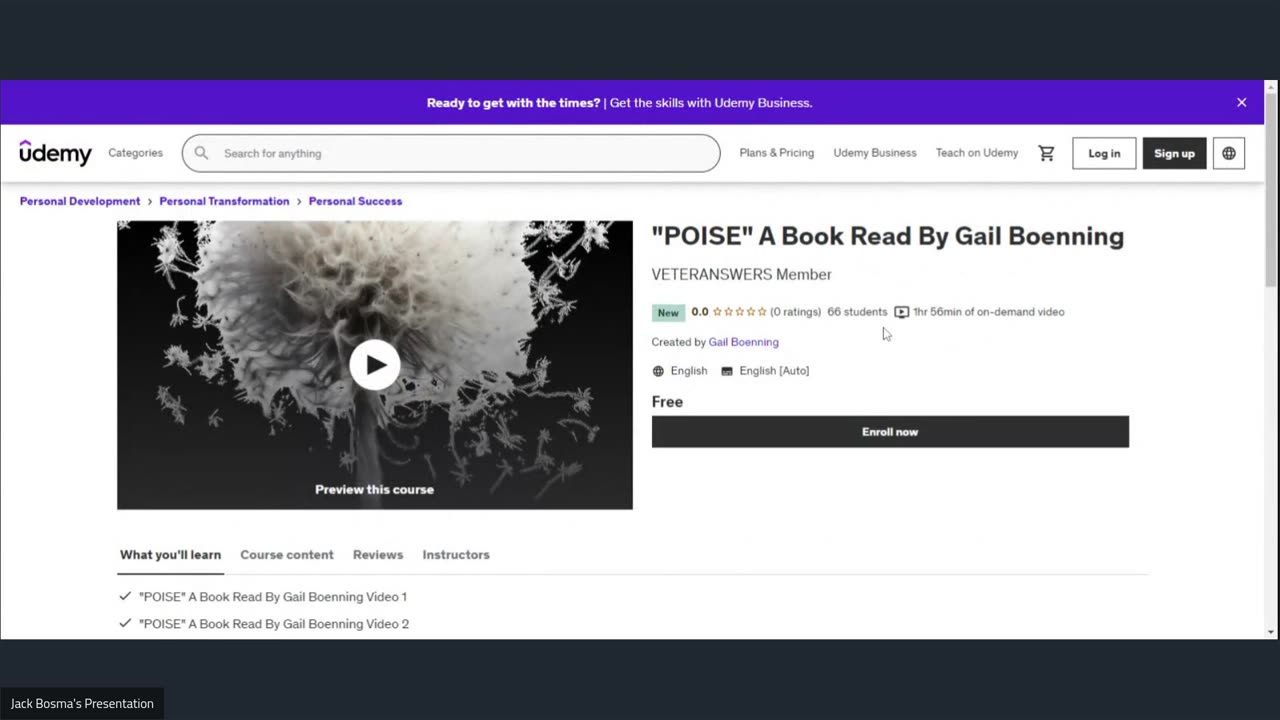Image resolution: width=1280 pixels, height=720 pixels.
Task: Click the star rating icons
Action: point(740,312)
